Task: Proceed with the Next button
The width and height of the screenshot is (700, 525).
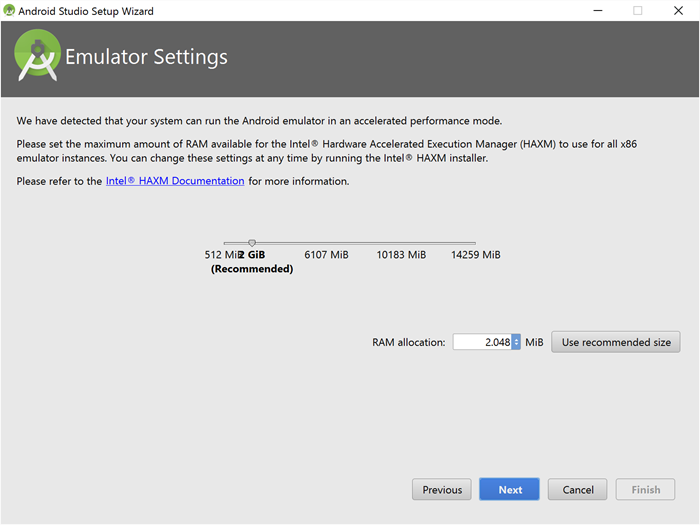Action: [x=509, y=490]
